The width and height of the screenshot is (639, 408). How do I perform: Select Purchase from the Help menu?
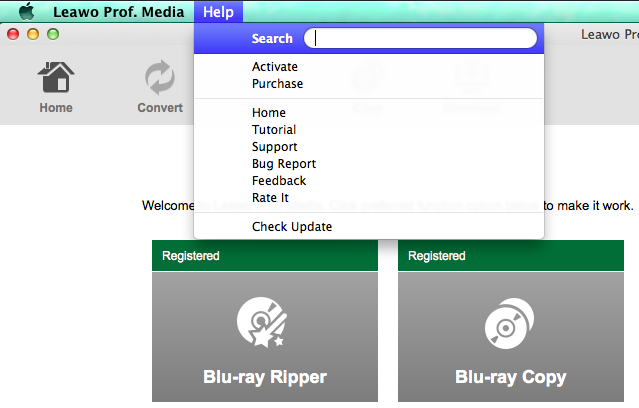pyautogui.click(x=369, y=84)
